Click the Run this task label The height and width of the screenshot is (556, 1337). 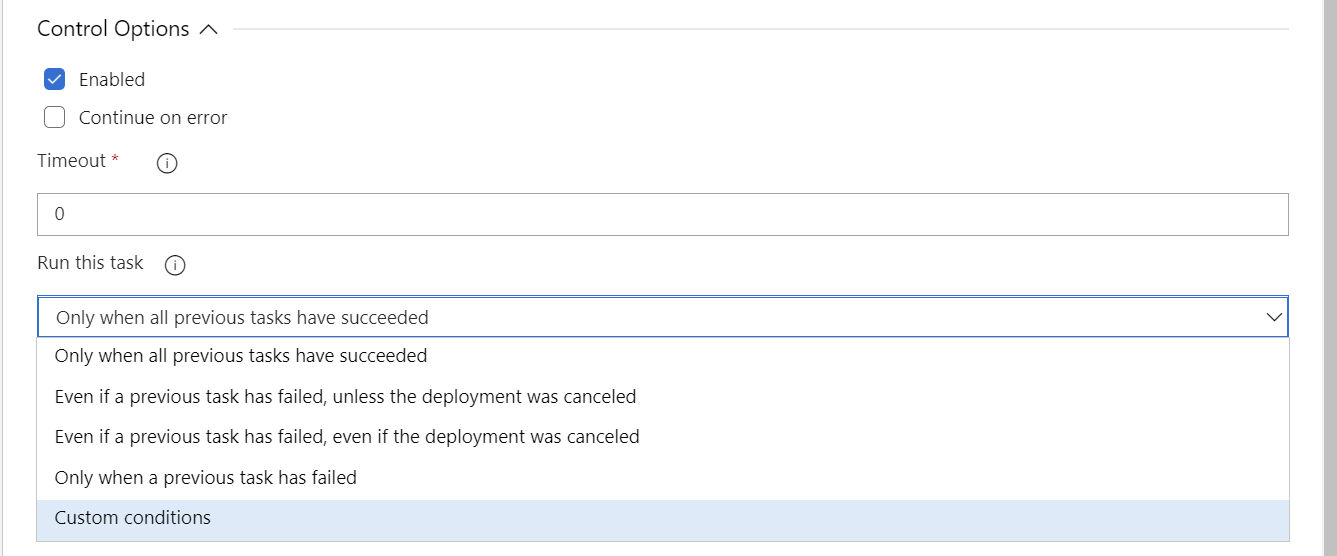coord(90,263)
